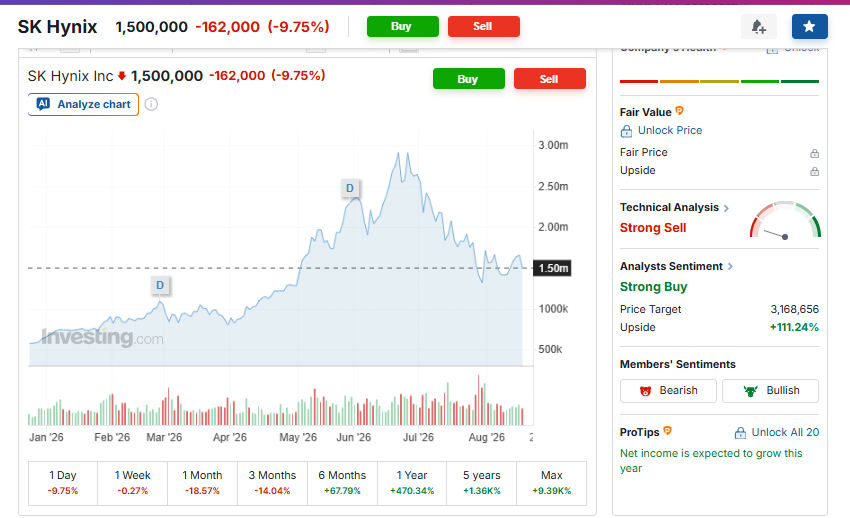Select the 3 Months performance period
This screenshot has width=850, height=518.
point(272,483)
